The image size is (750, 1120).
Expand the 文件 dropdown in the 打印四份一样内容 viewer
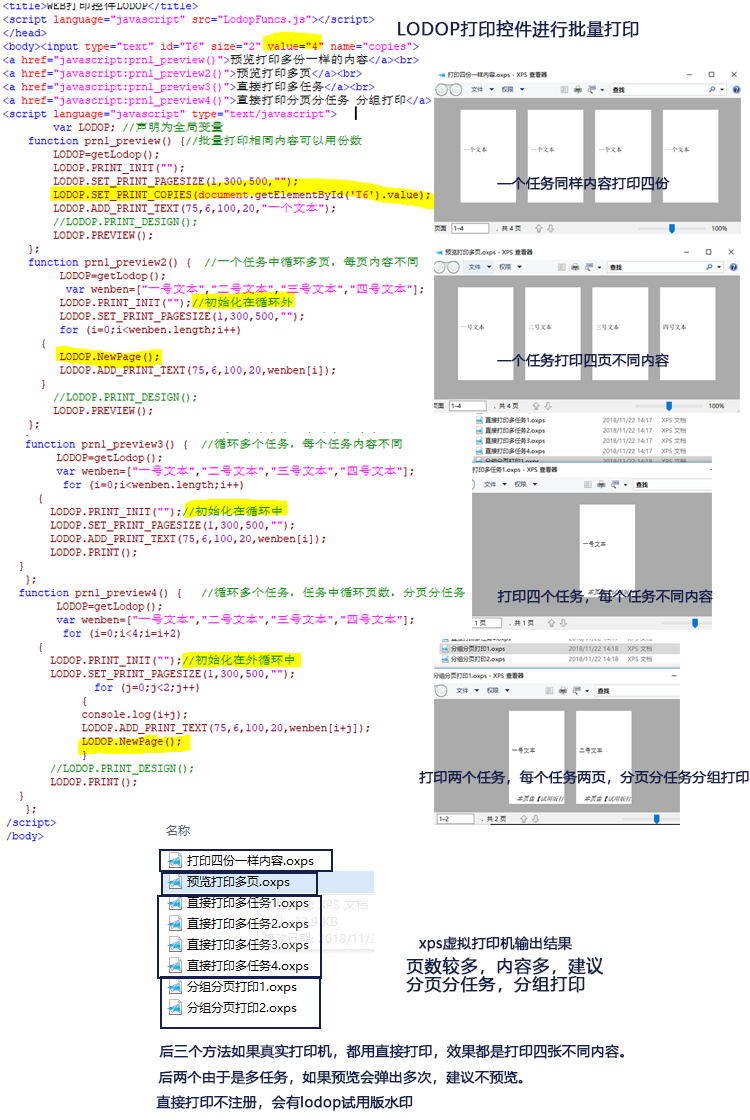[479, 90]
